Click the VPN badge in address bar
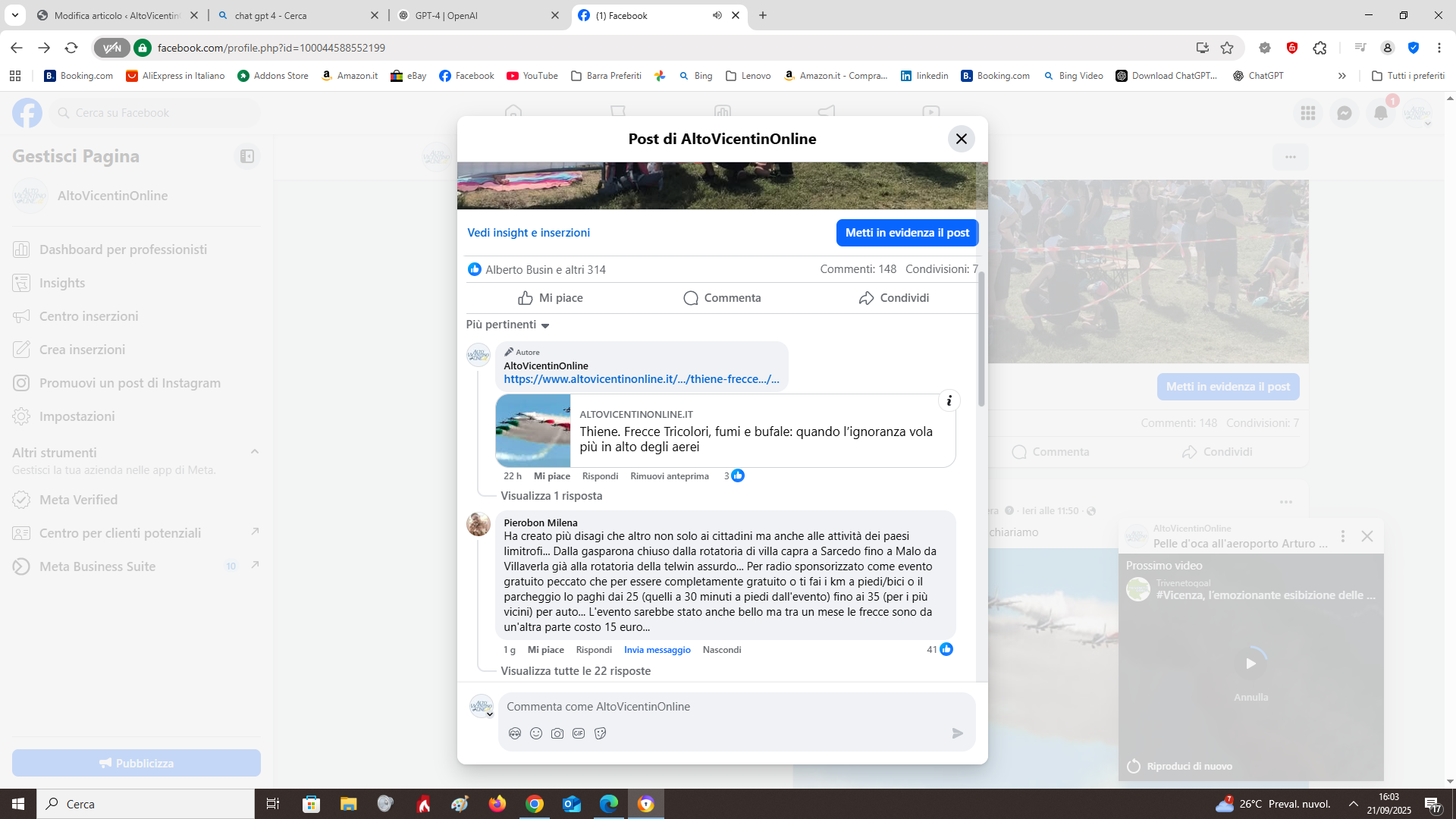The image size is (1456, 819). coord(111,48)
